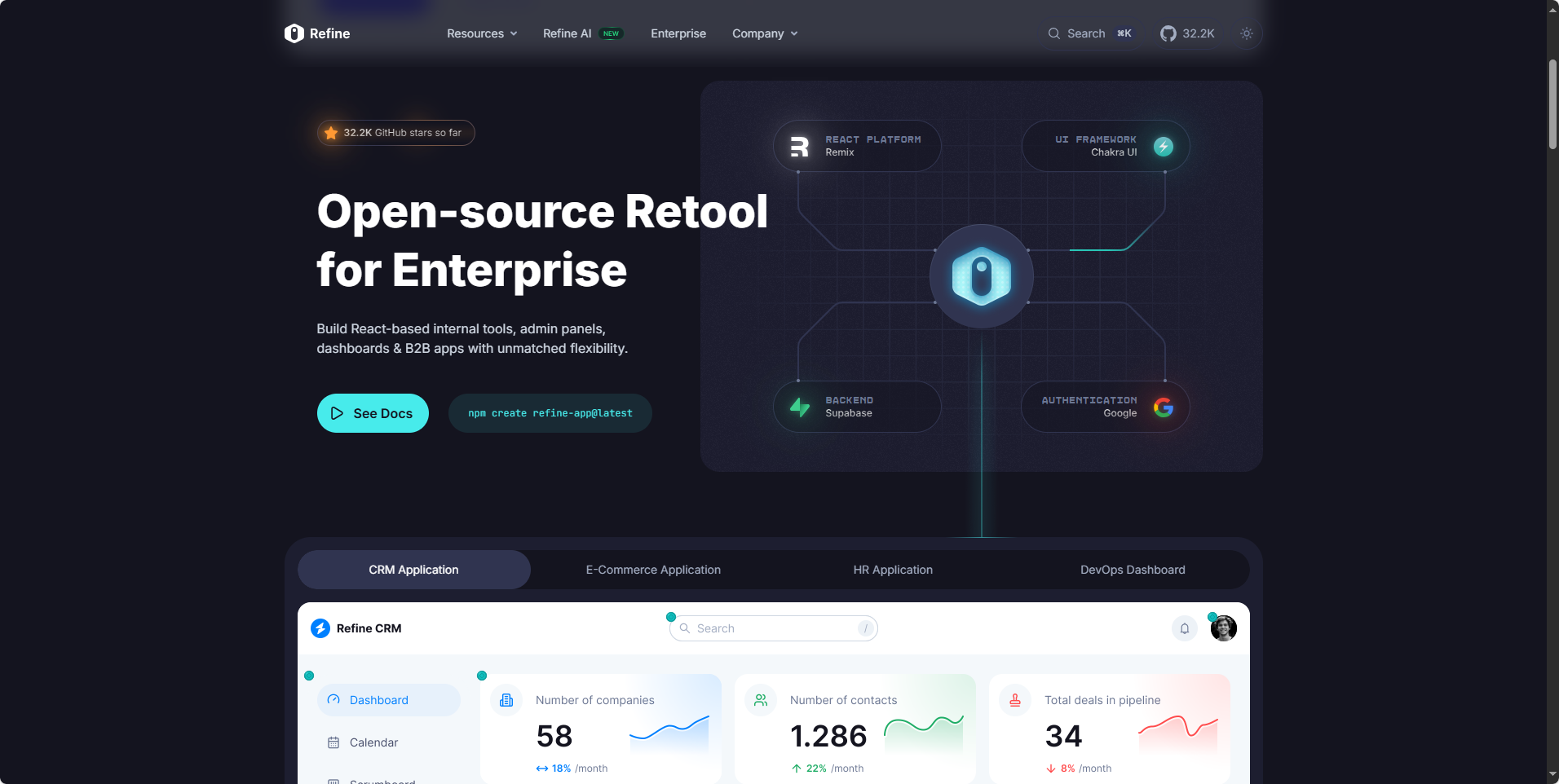Click the Chakra UI lightning icon

pos(1164,146)
